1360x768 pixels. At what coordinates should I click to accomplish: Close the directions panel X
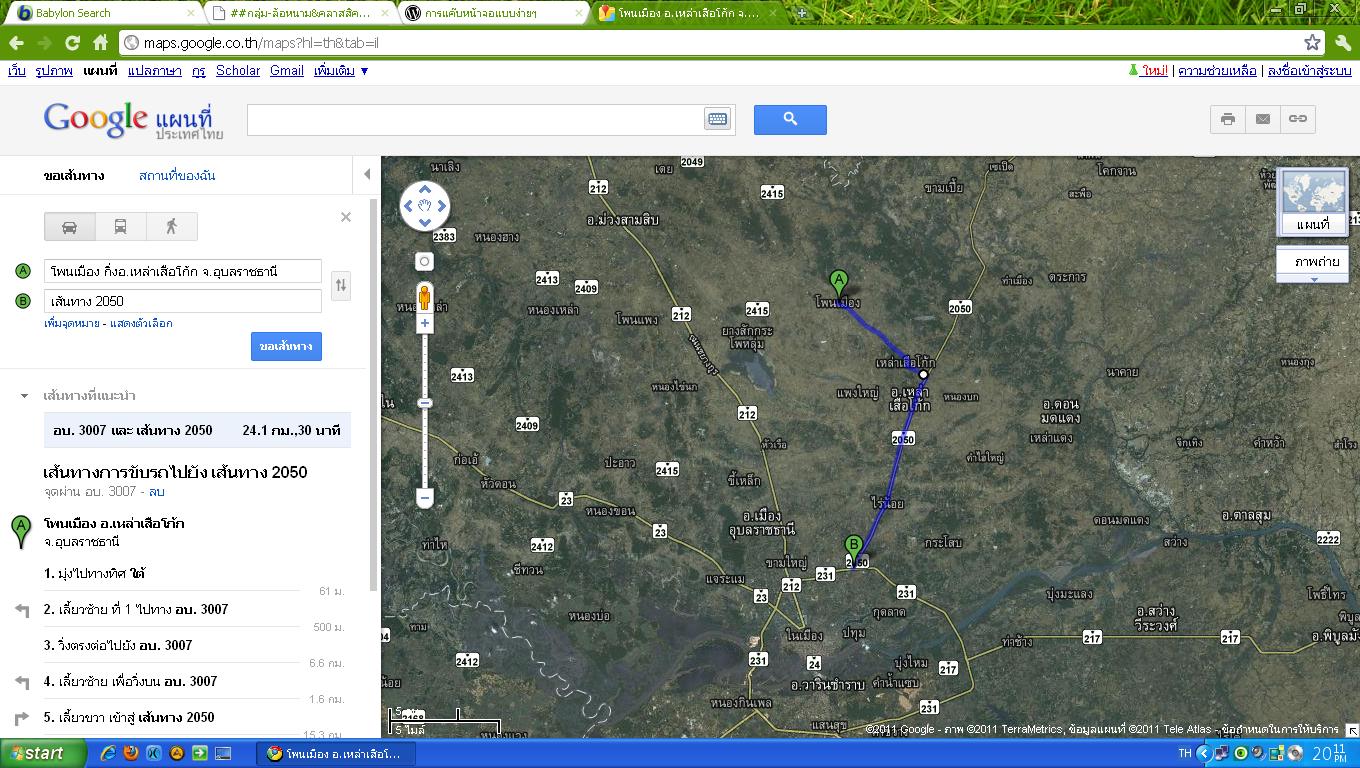346,217
